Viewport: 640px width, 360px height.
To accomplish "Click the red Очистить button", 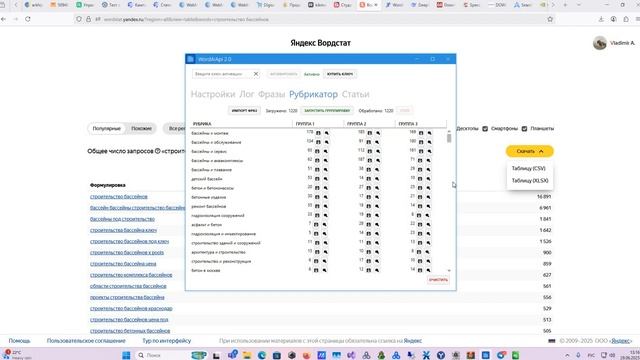I will click(x=438, y=280).
